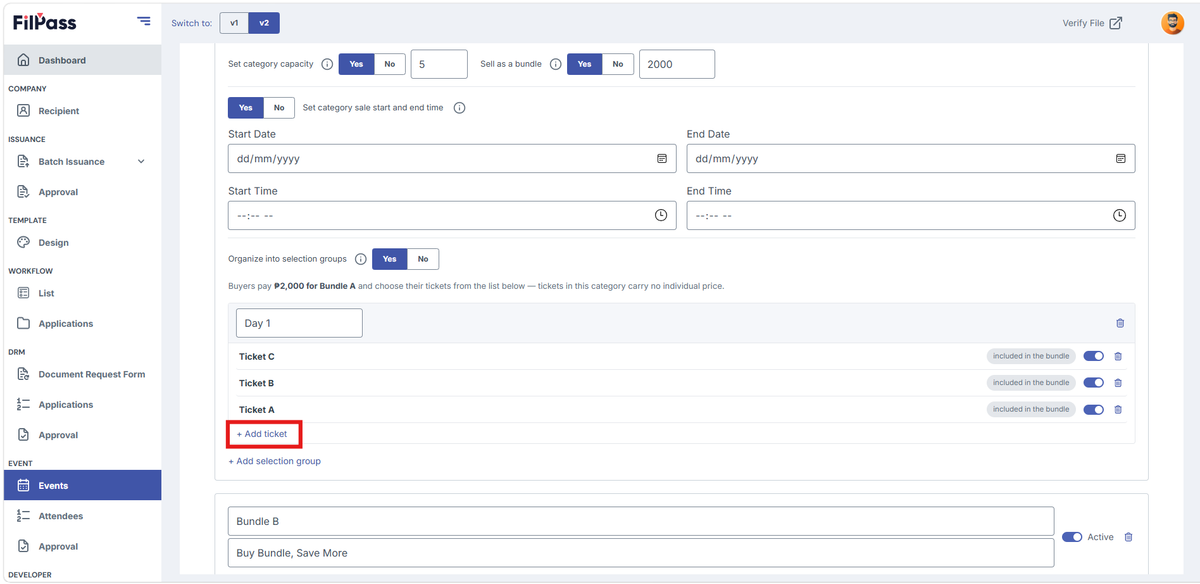Collapse the sidebar using the menu icon
The image size is (1200, 584).
point(144,21)
